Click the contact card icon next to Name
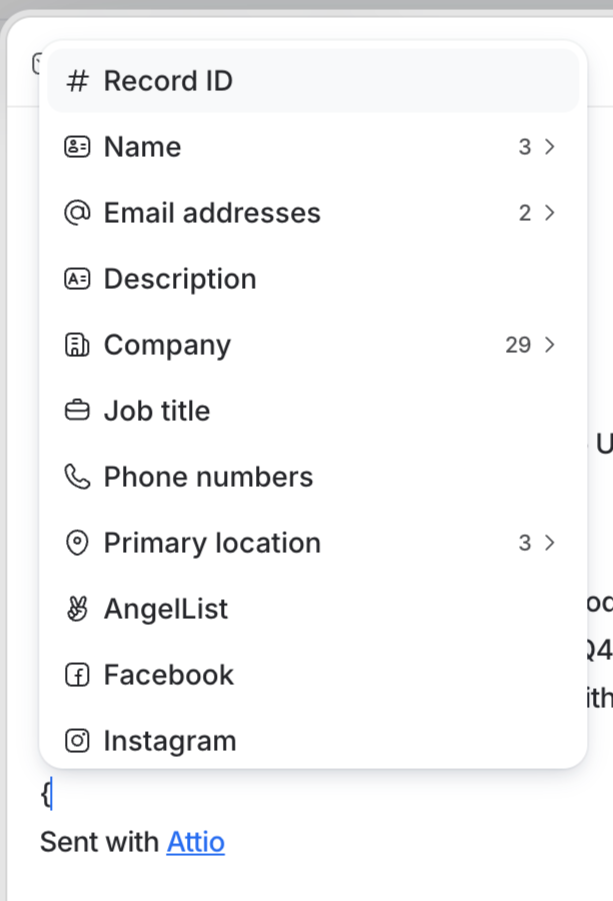This screenshot has height=901, width=613. (x=77, y=146)
